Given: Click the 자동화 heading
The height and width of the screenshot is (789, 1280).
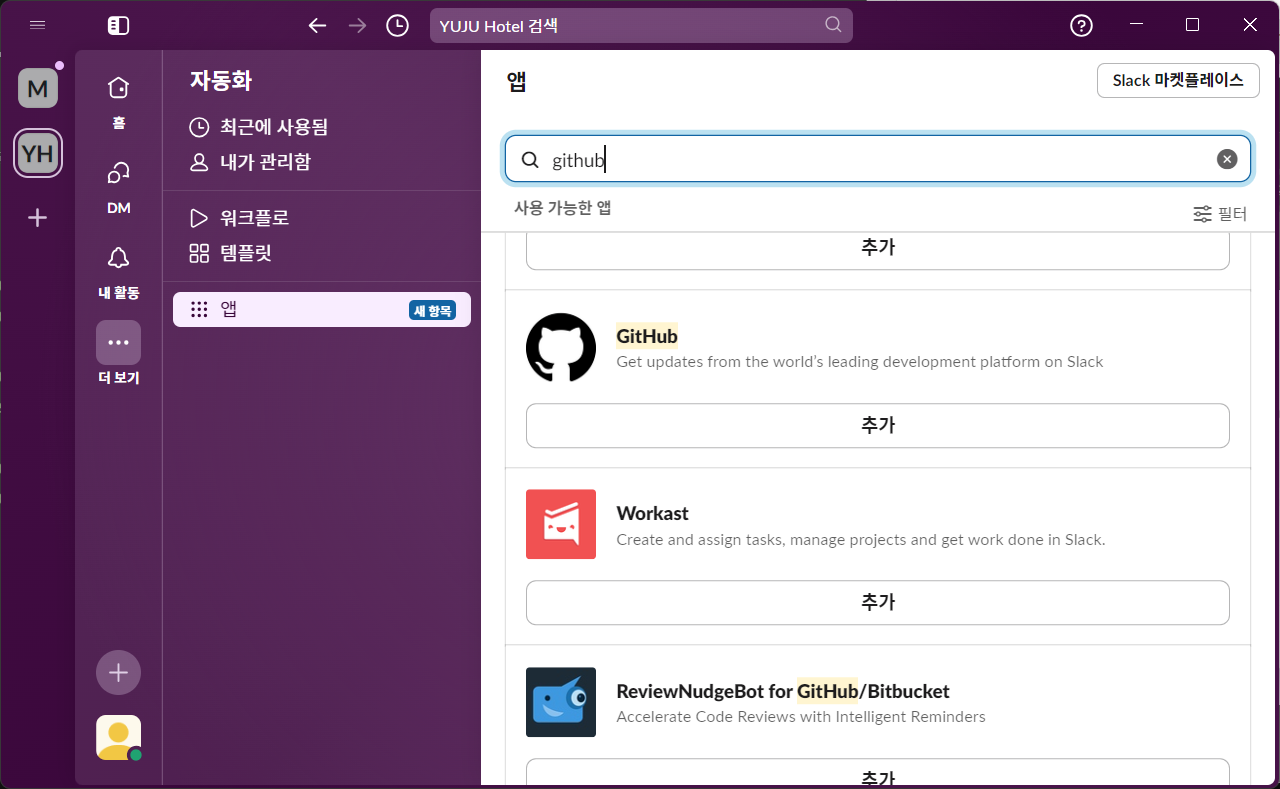Looking at the screenshot, I should (221, 81).
